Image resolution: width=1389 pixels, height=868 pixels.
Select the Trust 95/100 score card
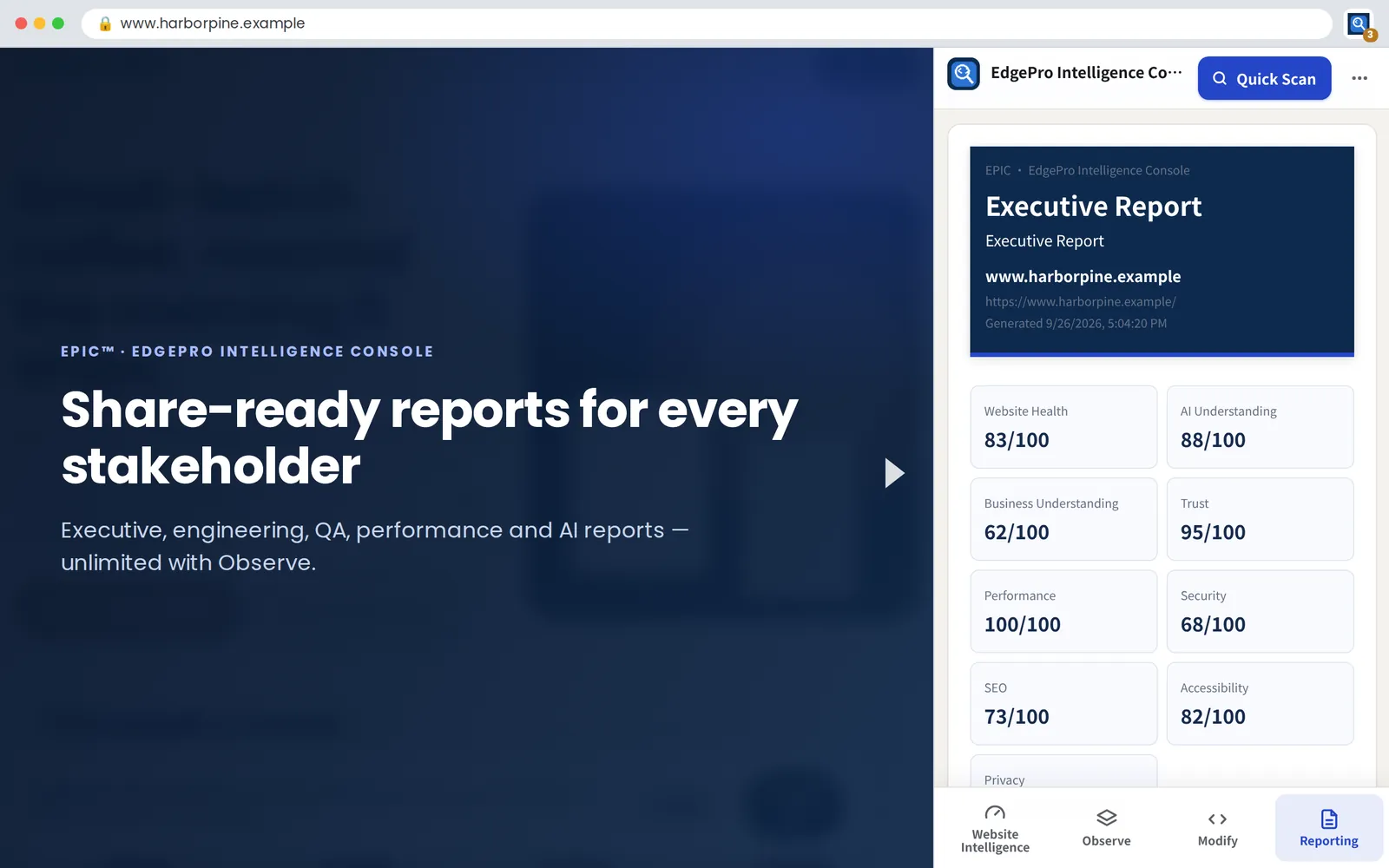point(1260,519)
